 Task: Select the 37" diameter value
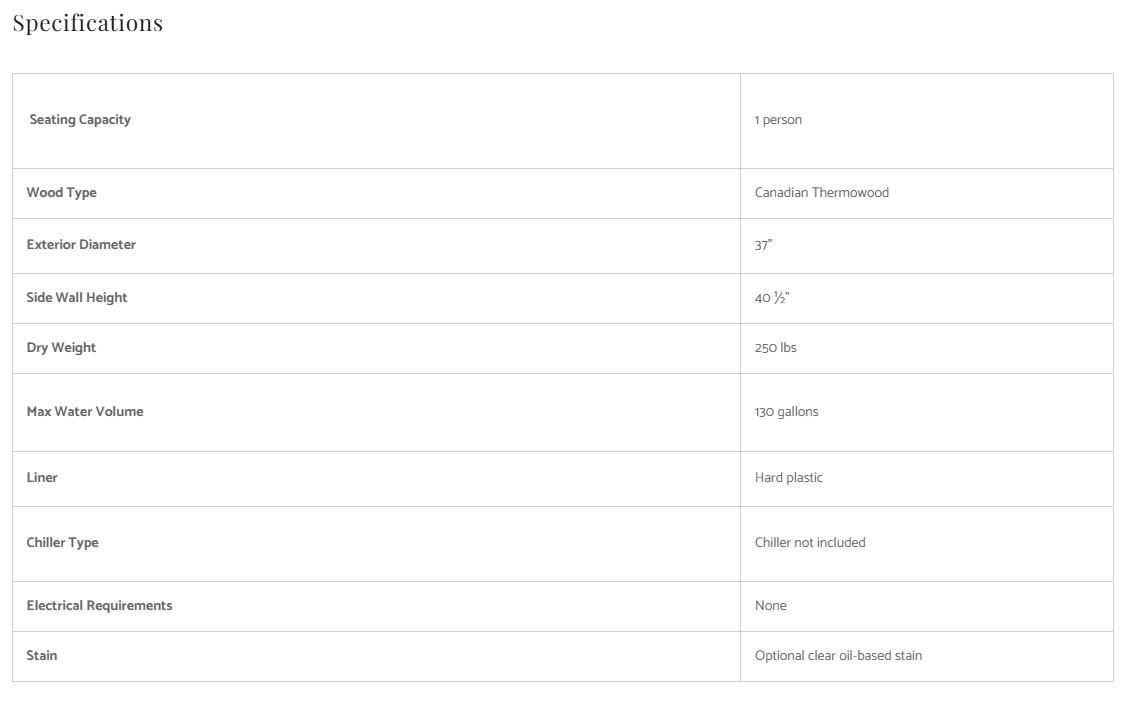click(x=763, y=245)
